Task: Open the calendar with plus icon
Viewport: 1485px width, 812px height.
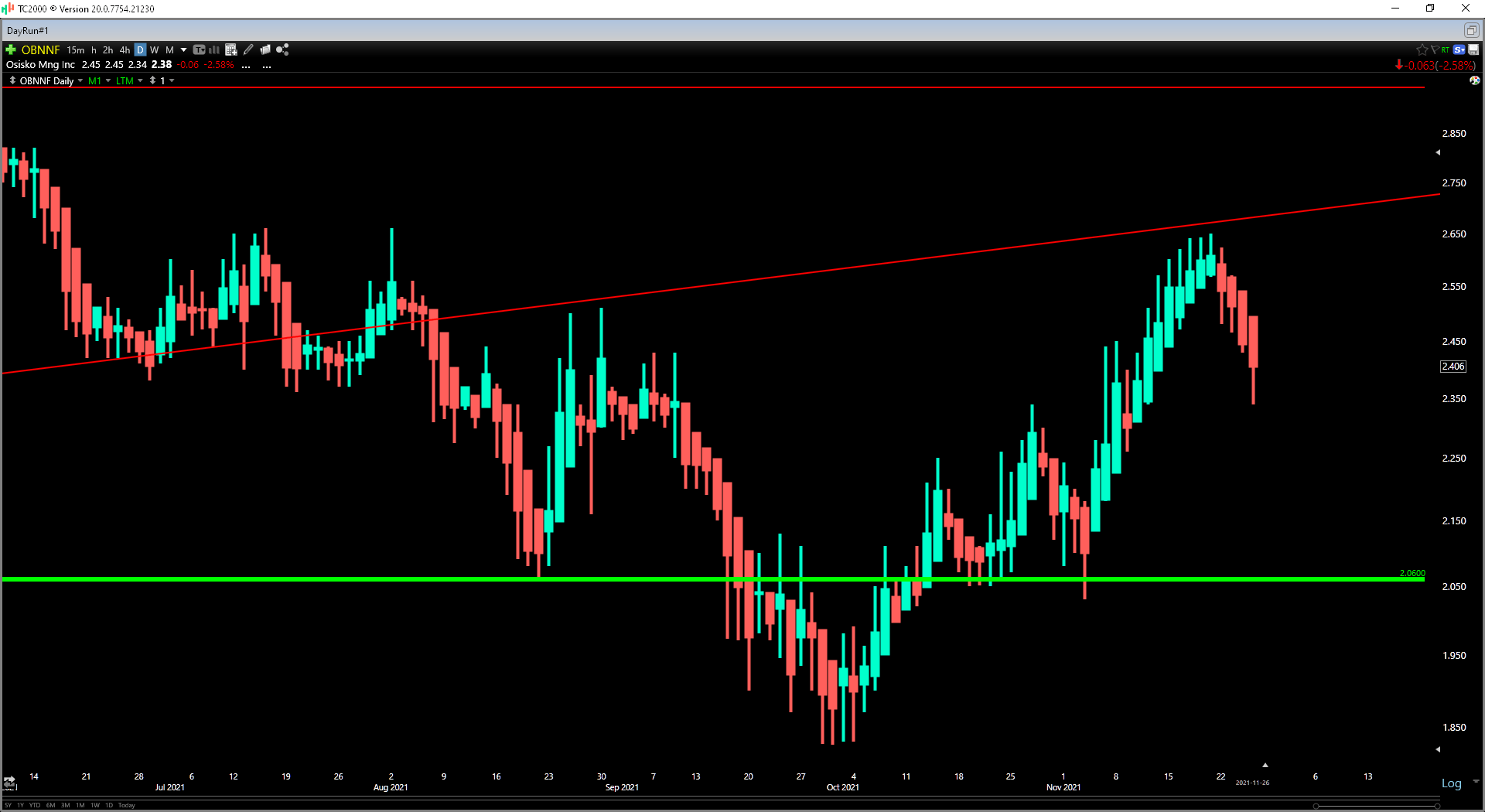Action: [x=230, y=49]
